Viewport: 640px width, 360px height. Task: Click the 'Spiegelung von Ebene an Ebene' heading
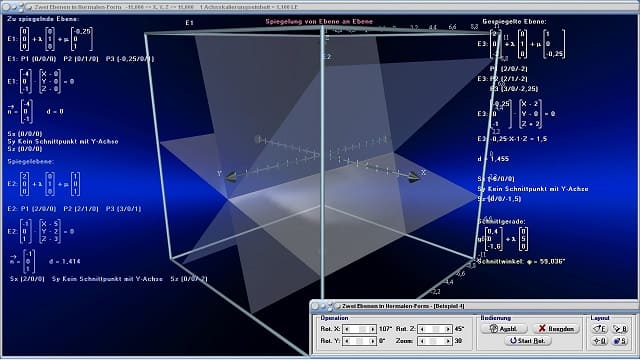click(x=319, y=21)
